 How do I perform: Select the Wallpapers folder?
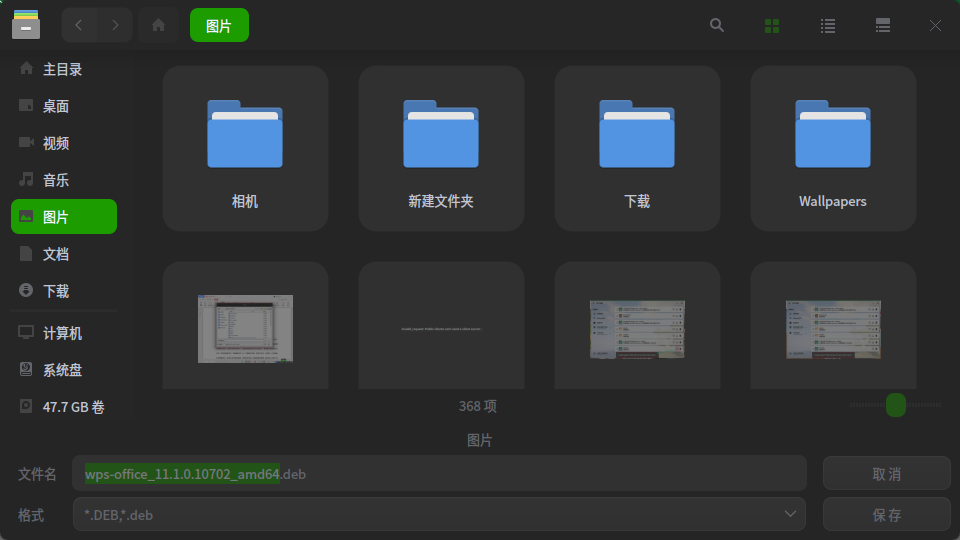833,149
